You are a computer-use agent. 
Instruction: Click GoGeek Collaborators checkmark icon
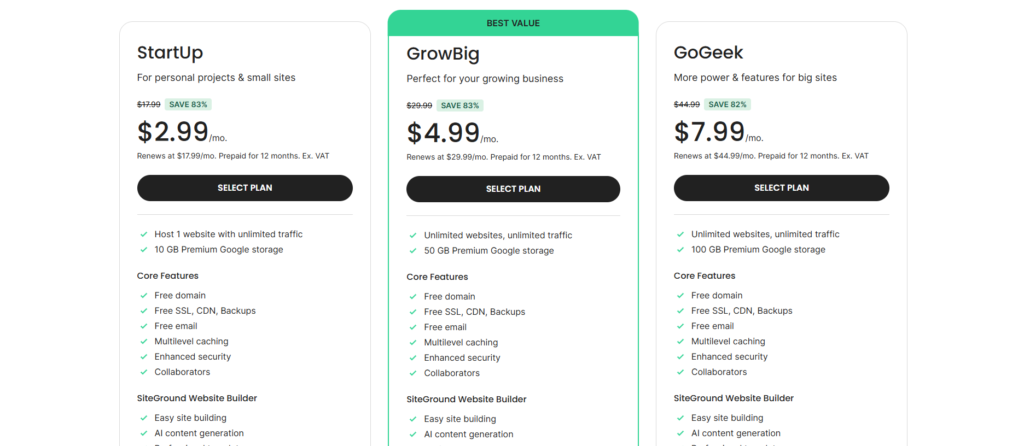click(680, 372)
